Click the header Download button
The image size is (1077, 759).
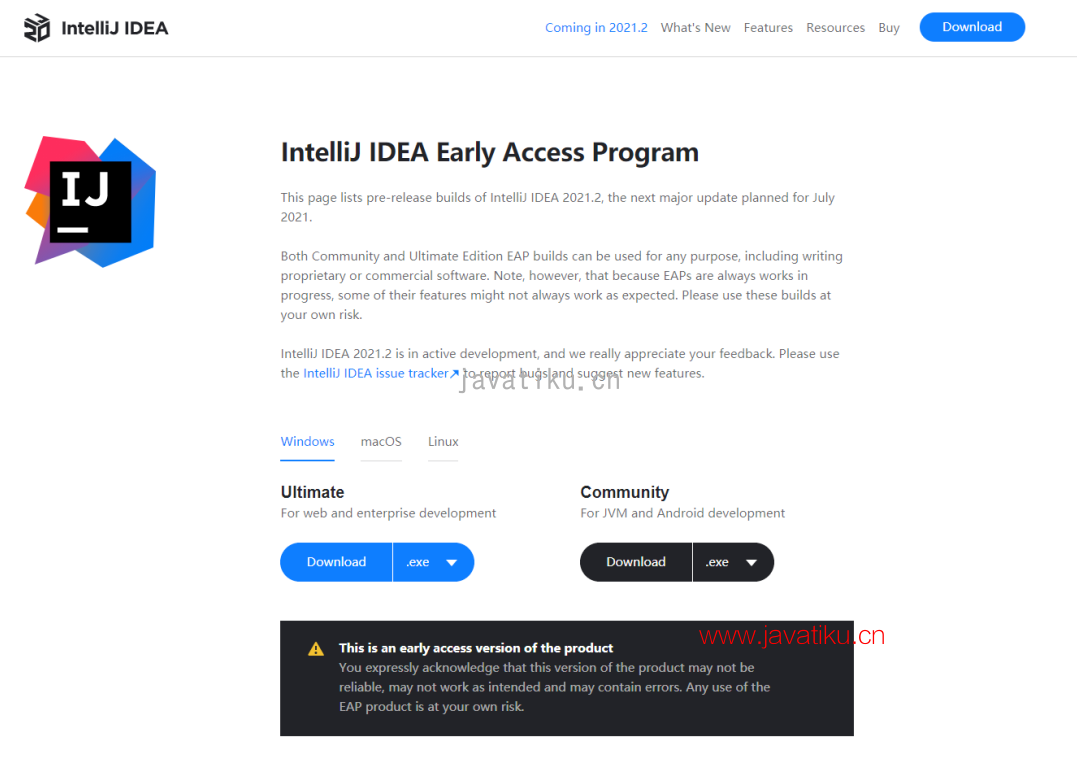pos(972,27)
